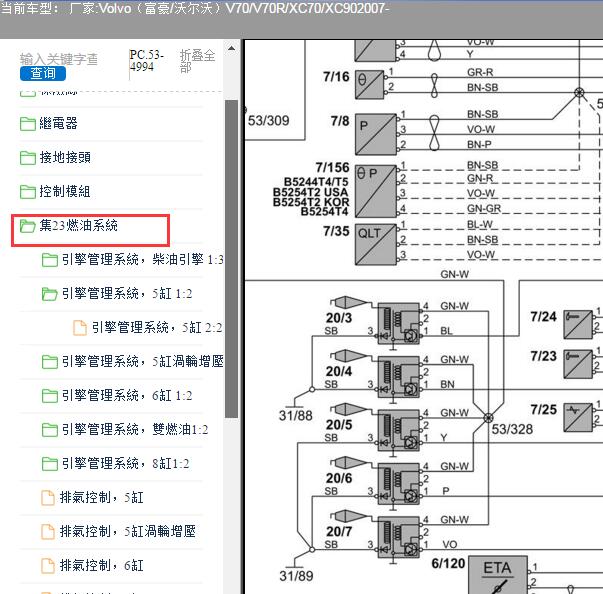
Task: Click the 折叠全部 collapse all link
Action: pyautogui.click(x=197, y=62)
